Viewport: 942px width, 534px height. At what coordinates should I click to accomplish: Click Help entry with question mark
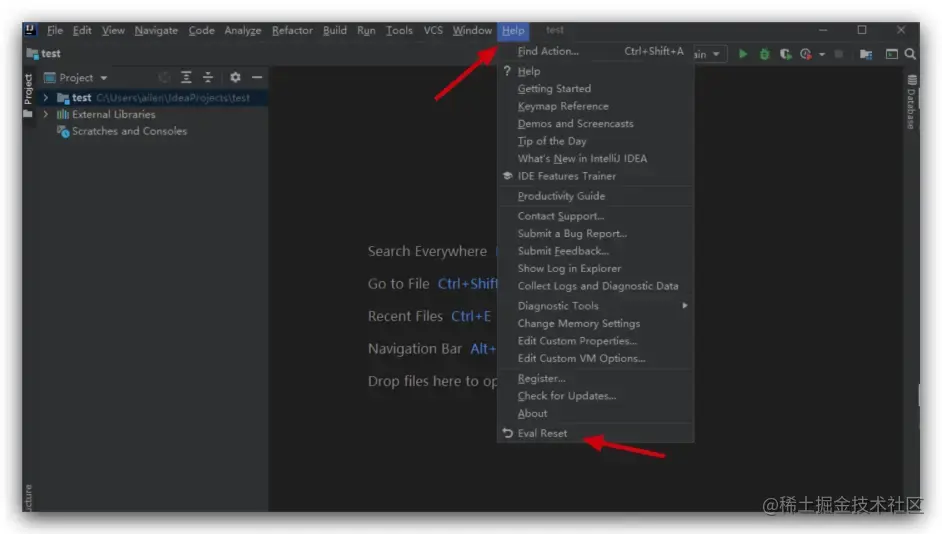coord(595,71)
